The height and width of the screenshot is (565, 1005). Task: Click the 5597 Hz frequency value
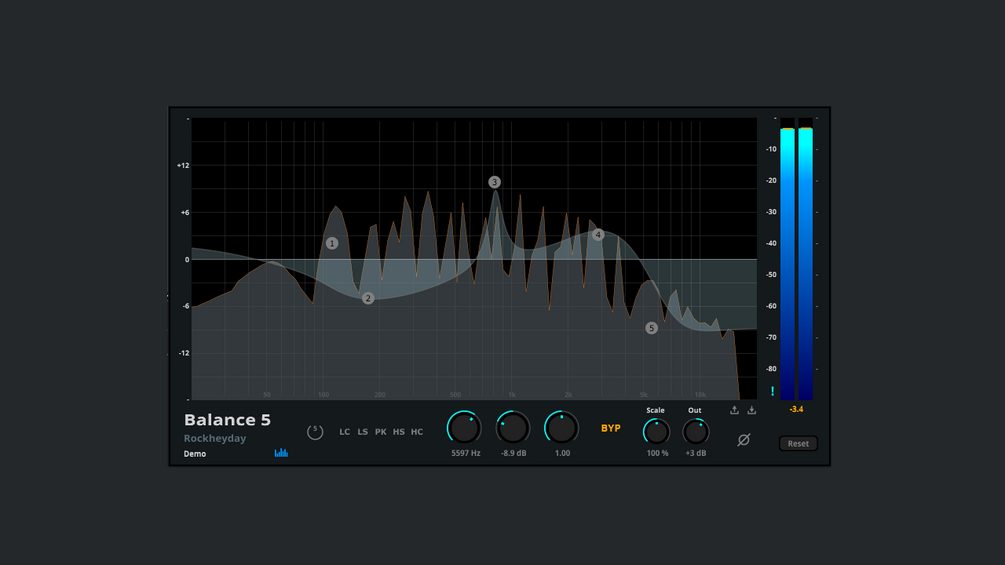(x=466, y=454)
